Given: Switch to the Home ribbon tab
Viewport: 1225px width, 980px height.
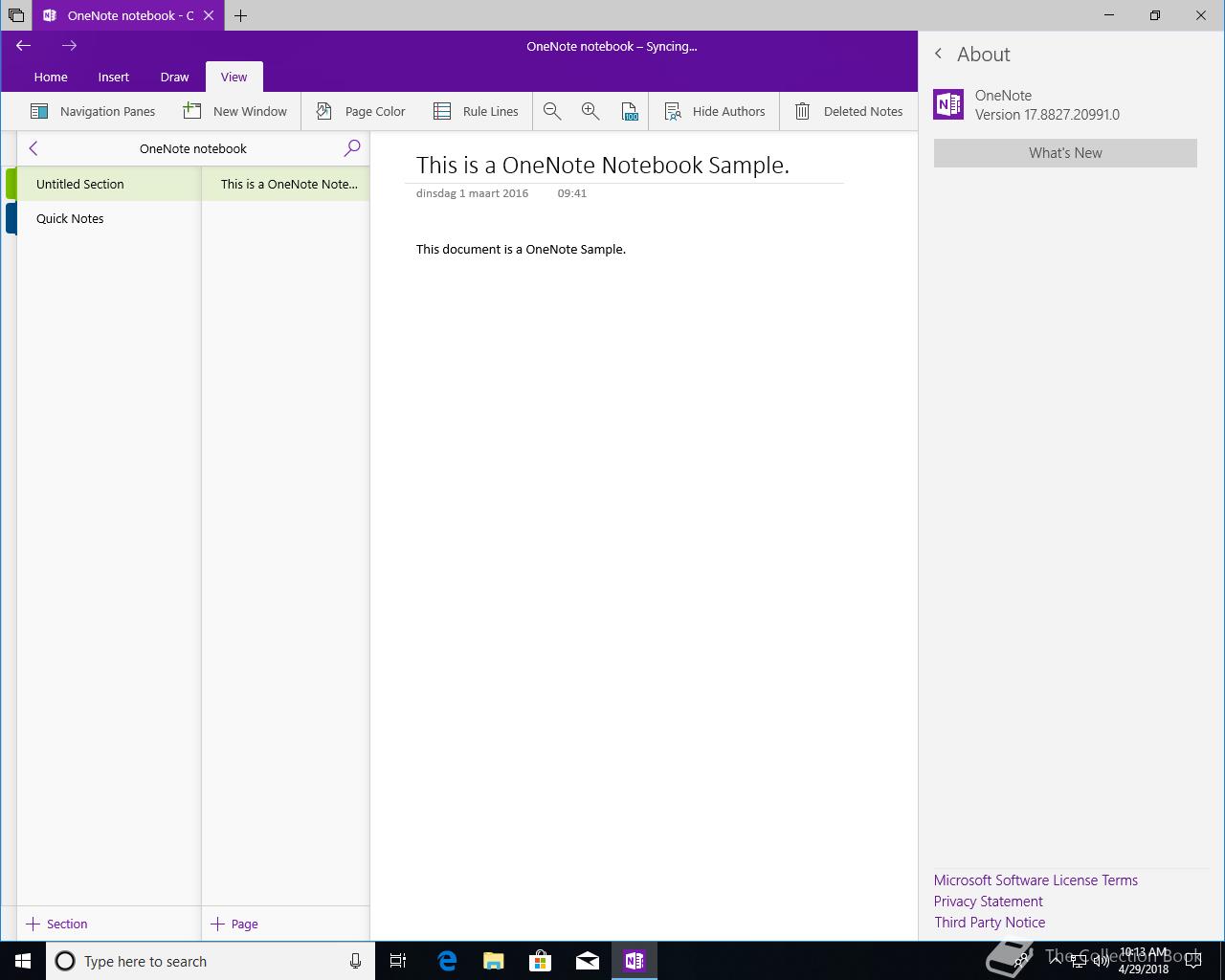Looking at the screenshot, I should pos(51,77).
